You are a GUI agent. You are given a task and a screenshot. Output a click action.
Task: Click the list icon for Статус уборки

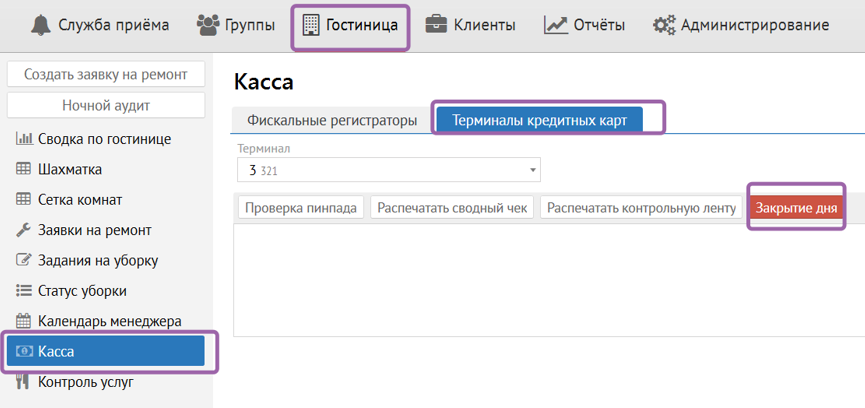[x=24, y=291]
